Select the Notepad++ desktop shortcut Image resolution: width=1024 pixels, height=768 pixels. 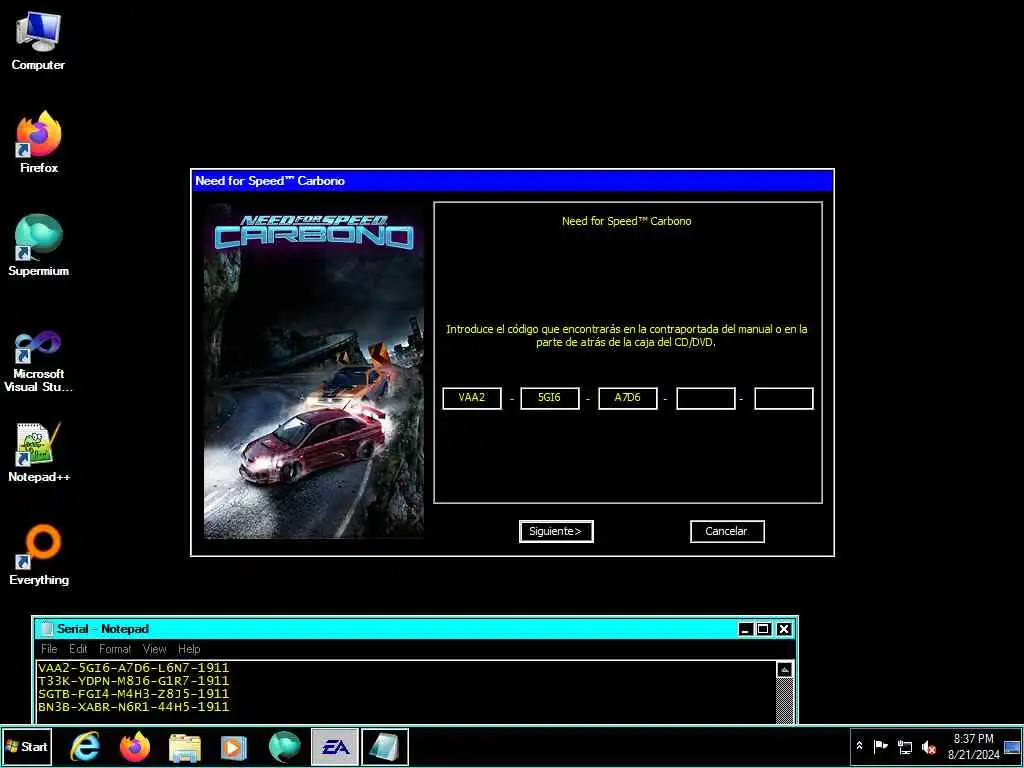(39, 452)
